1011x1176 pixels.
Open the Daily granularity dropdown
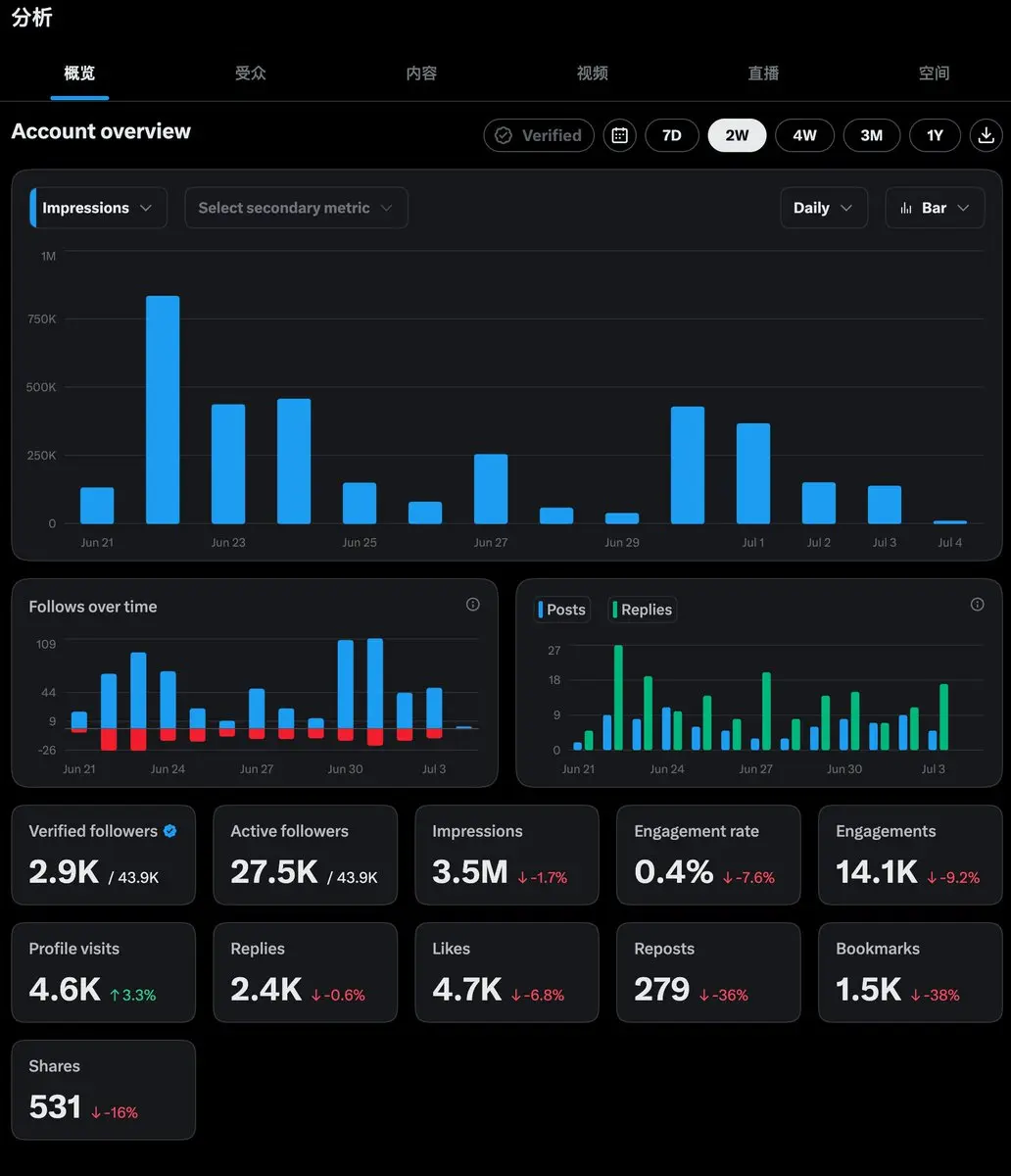click(x=824, y=208)
